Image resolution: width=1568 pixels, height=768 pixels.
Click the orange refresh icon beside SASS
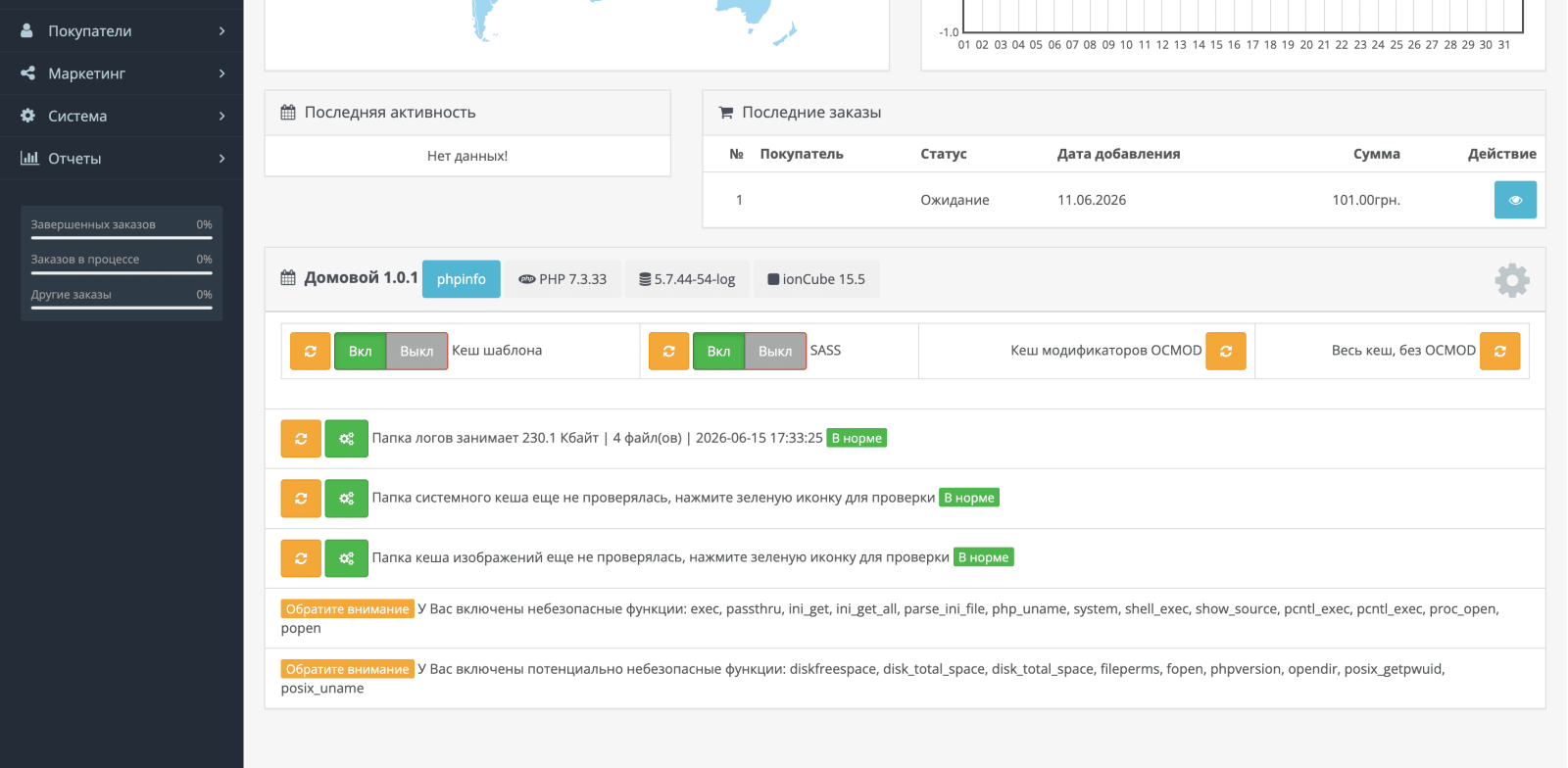click(x=669, y=351)
